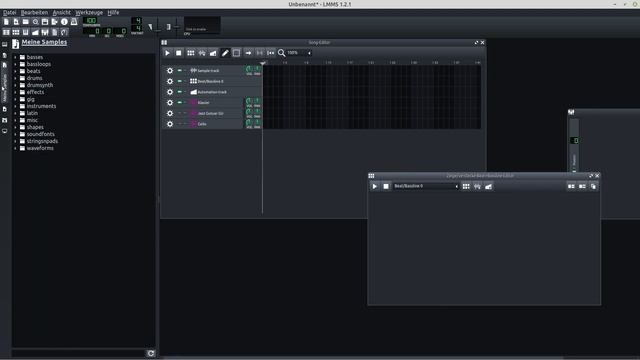Expand the effects folder

(16, 92)
